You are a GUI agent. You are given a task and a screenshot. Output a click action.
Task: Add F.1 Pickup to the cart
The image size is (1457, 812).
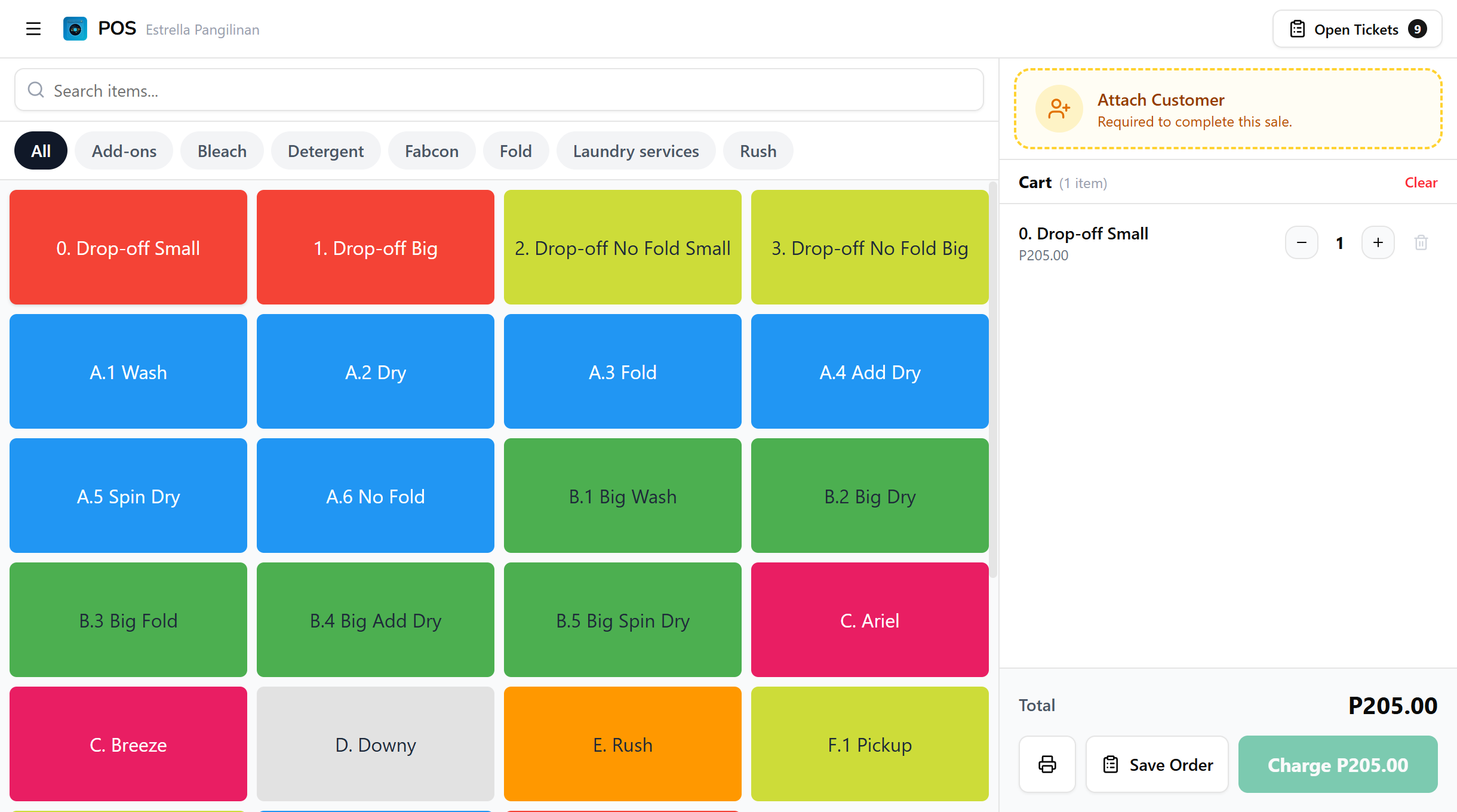tap(870, 744)
